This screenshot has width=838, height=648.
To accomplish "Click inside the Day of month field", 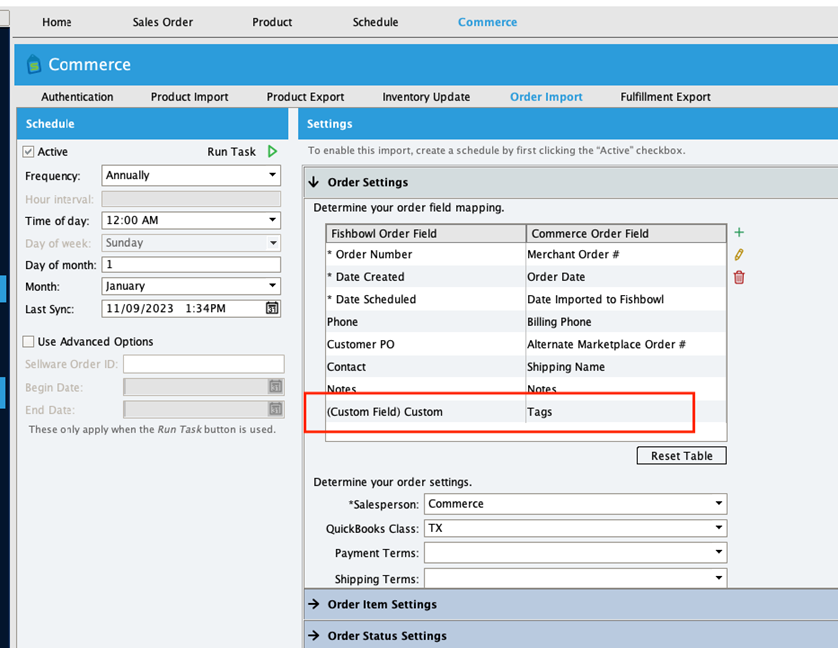I will (x=191, y=265).
